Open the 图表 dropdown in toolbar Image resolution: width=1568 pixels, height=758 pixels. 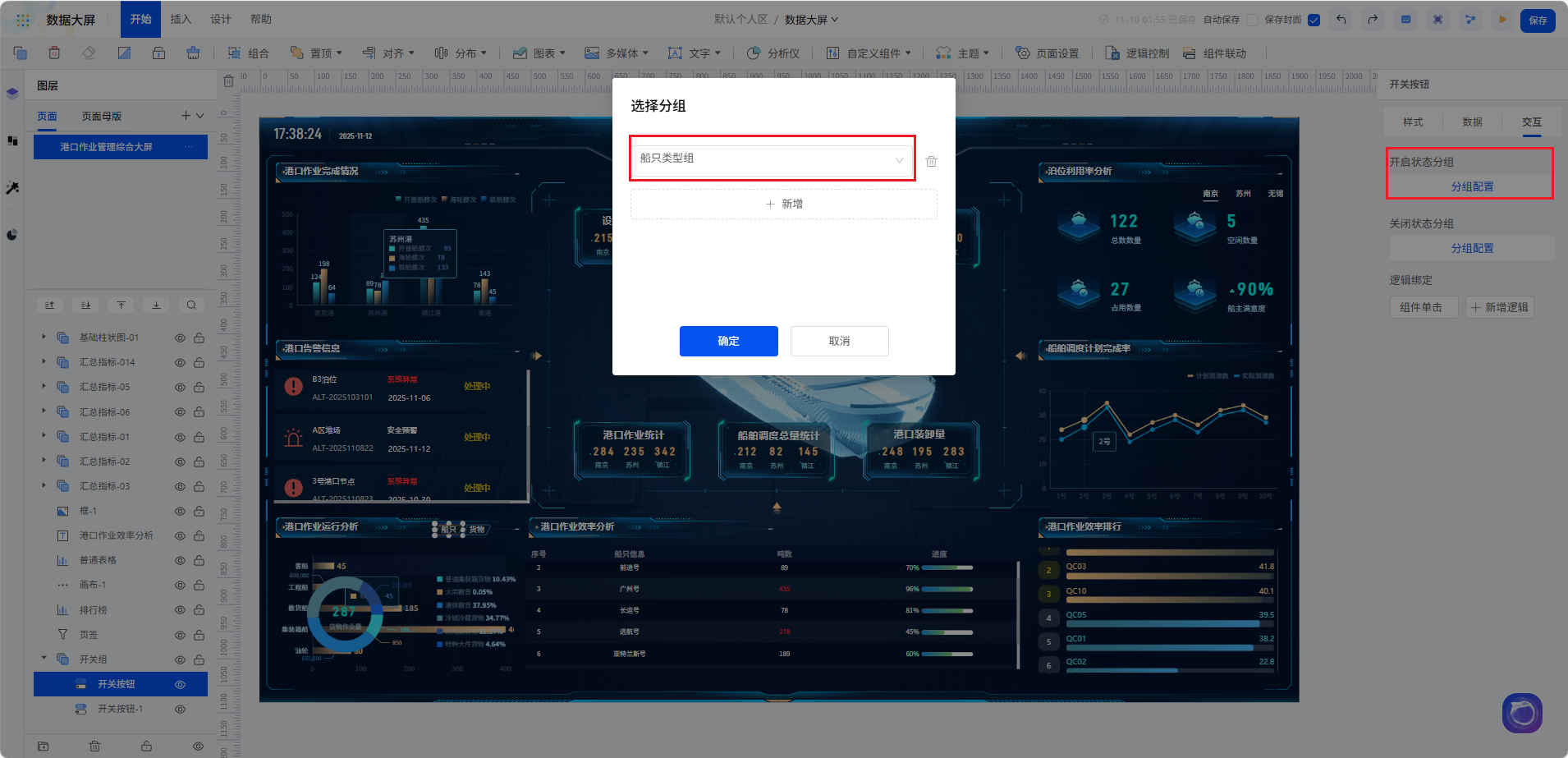pos(539,53)
